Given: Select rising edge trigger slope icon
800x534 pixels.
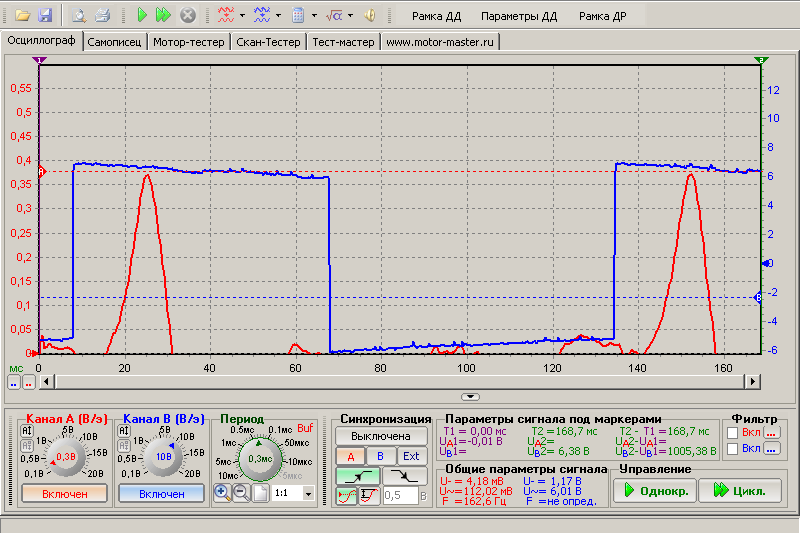Looking at the screenshot, I should click(x=357, y=476).
